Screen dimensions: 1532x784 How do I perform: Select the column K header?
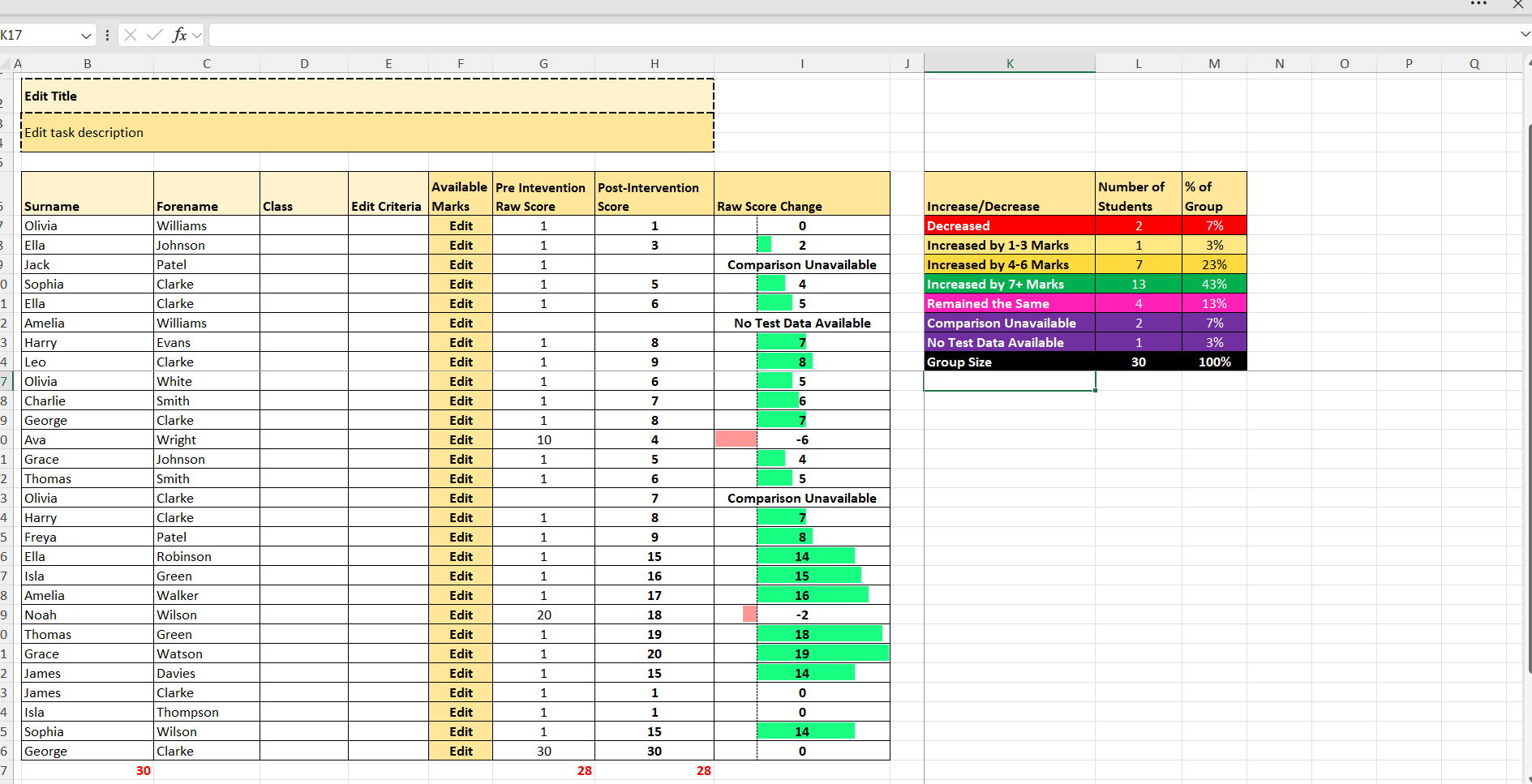click(1009, 64)
